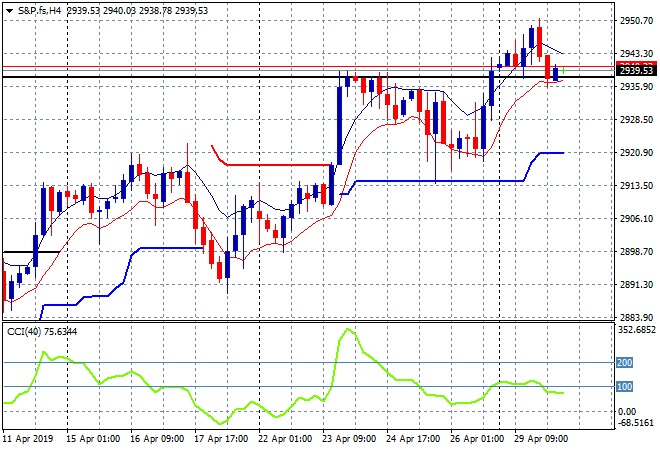Select the CCI(40) 75.6344 indicator label
This screenshot has height=450, width=660.
click(42, 332)
